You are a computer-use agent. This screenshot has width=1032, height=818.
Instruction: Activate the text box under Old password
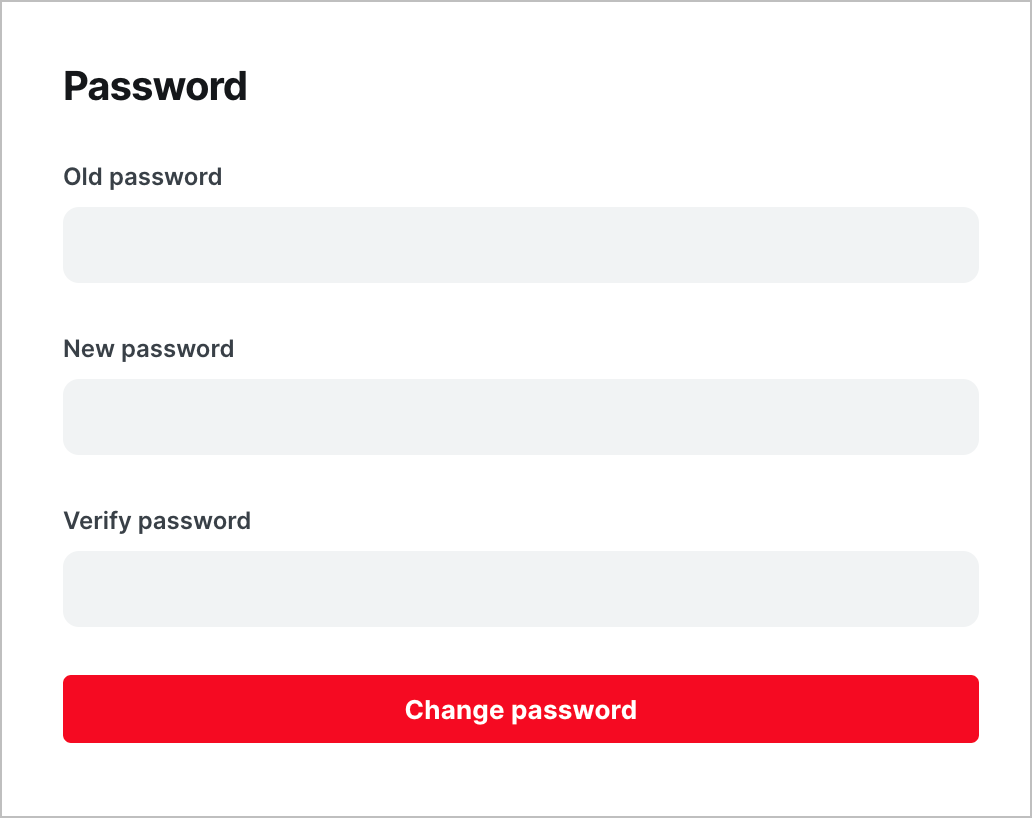click(x=521, y=245)
